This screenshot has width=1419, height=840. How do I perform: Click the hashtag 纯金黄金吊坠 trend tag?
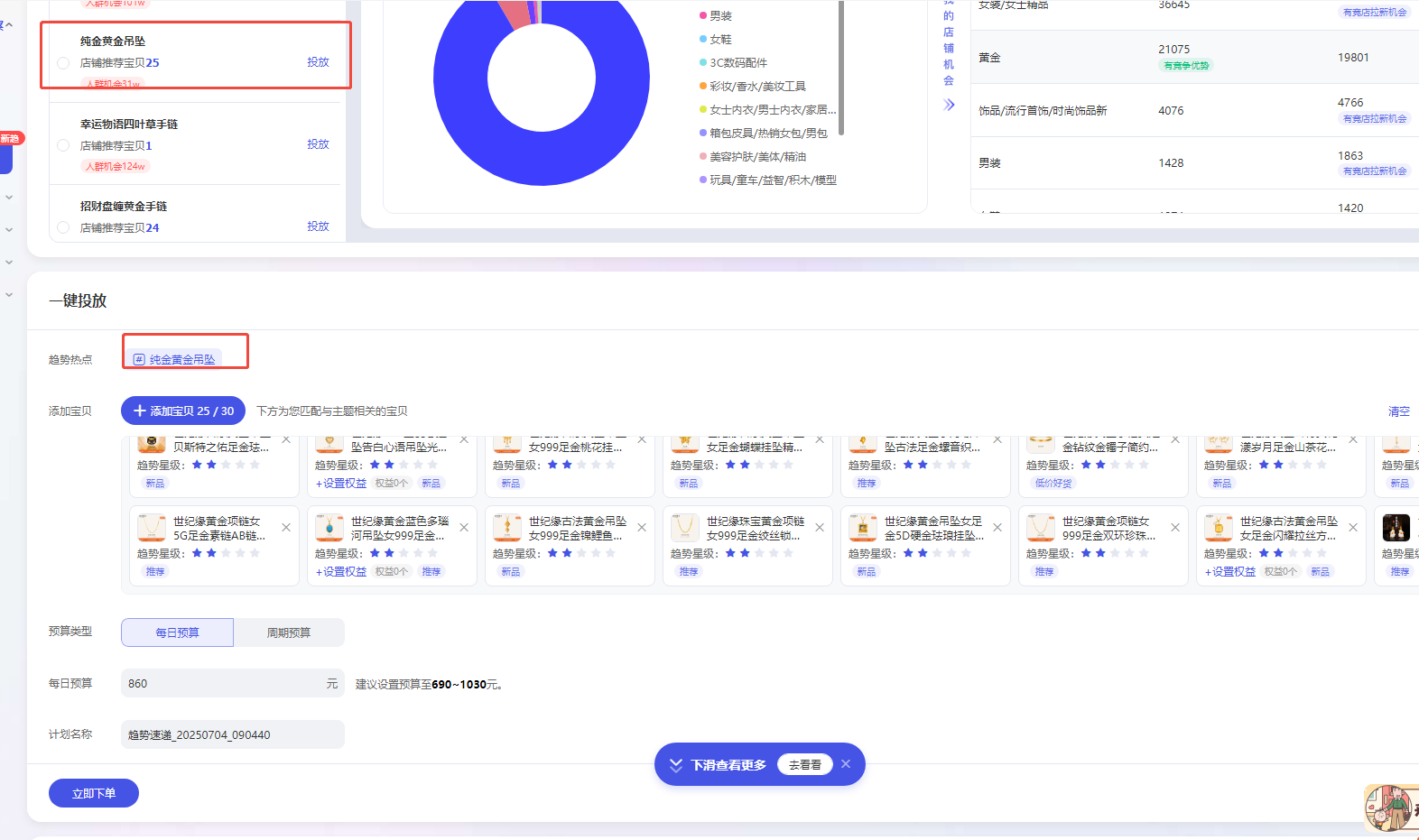[175, 359]
